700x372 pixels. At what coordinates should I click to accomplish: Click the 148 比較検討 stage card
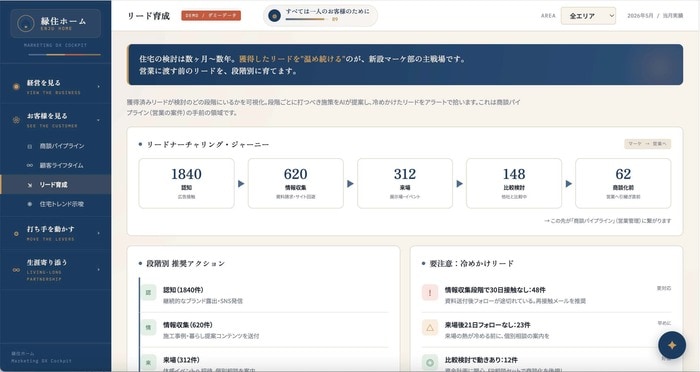coord(514,183)
